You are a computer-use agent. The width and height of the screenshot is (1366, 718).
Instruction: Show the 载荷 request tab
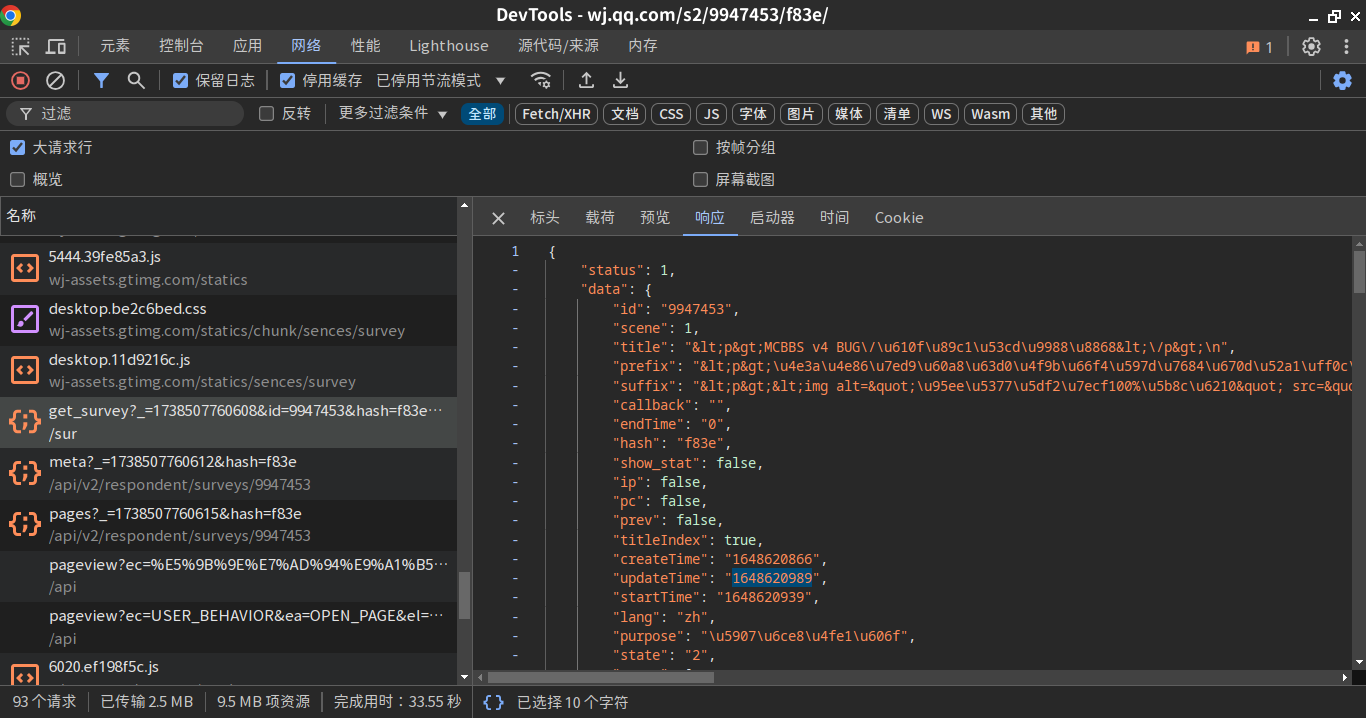600,218
